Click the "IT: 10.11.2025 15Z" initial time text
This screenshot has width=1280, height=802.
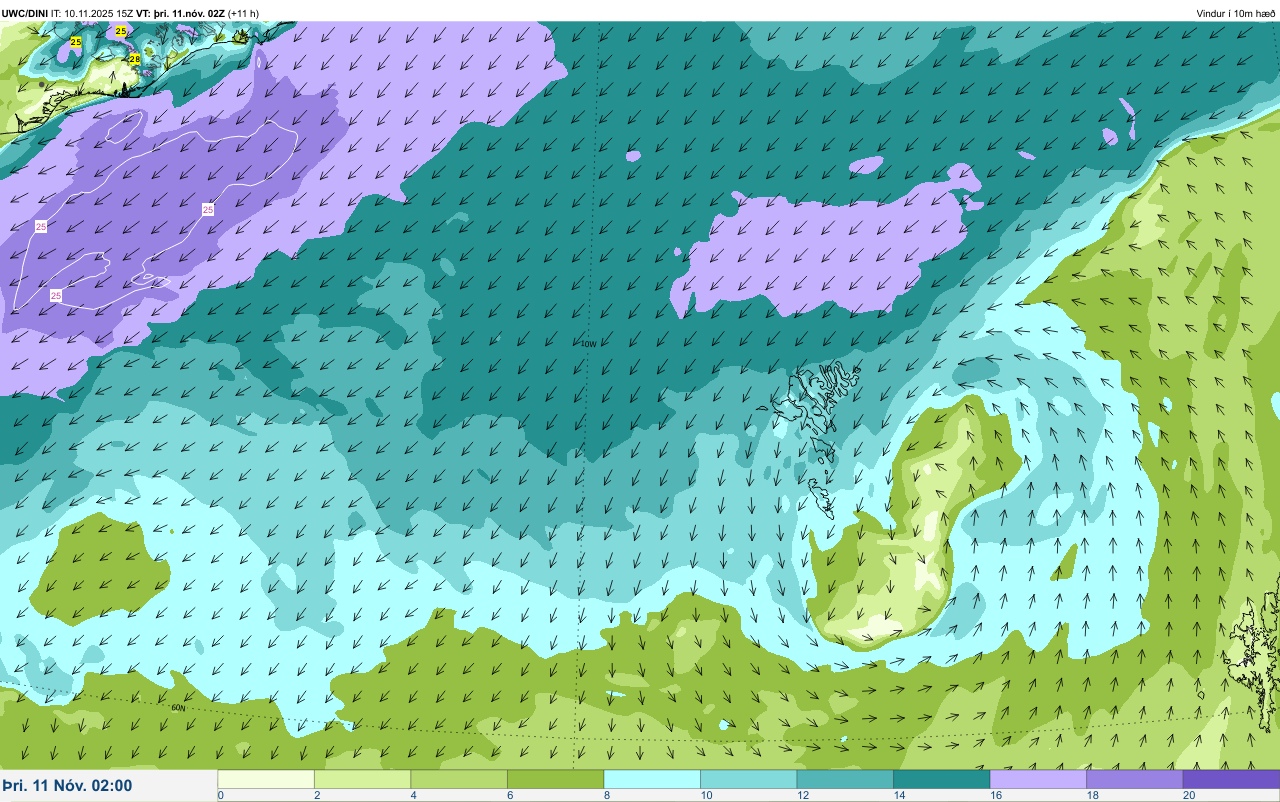click(x=92, y=13)
